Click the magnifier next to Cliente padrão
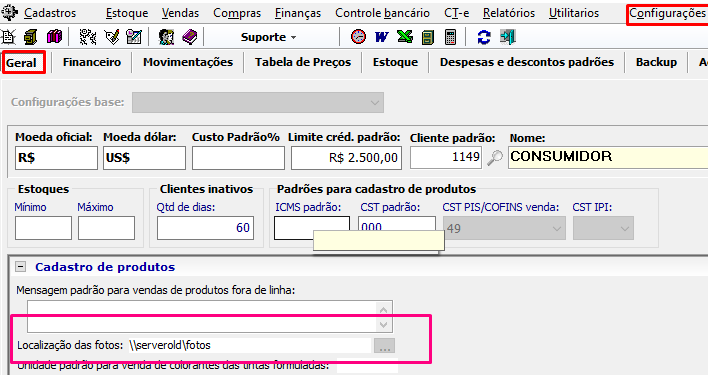The width and height of the screenshot is (708, 375). (495, 158)
